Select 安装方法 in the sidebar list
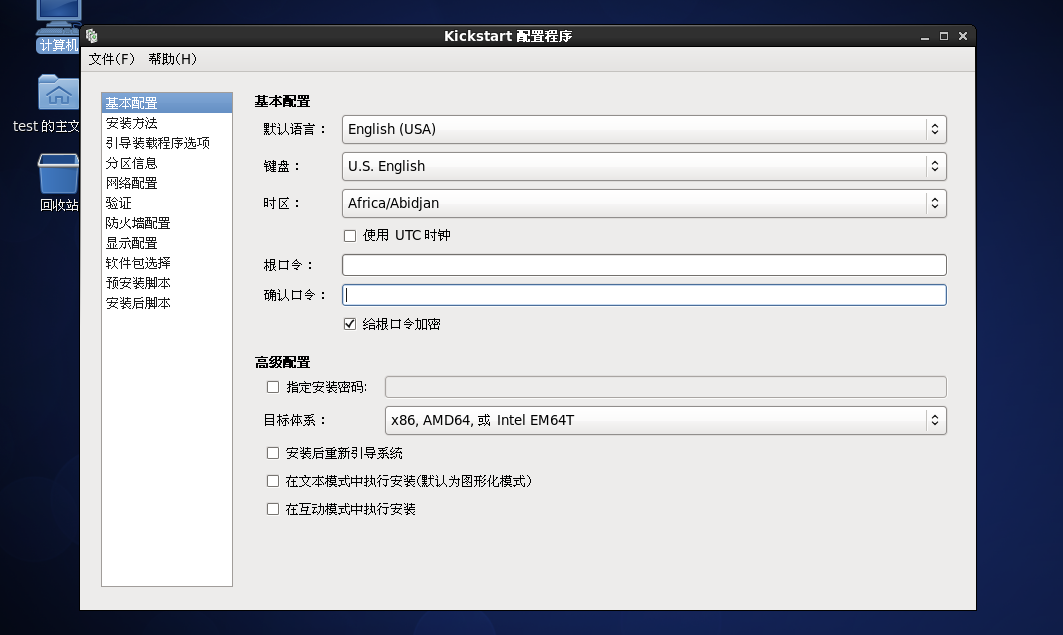This screenshot has height=635, width=1063. 167,123
